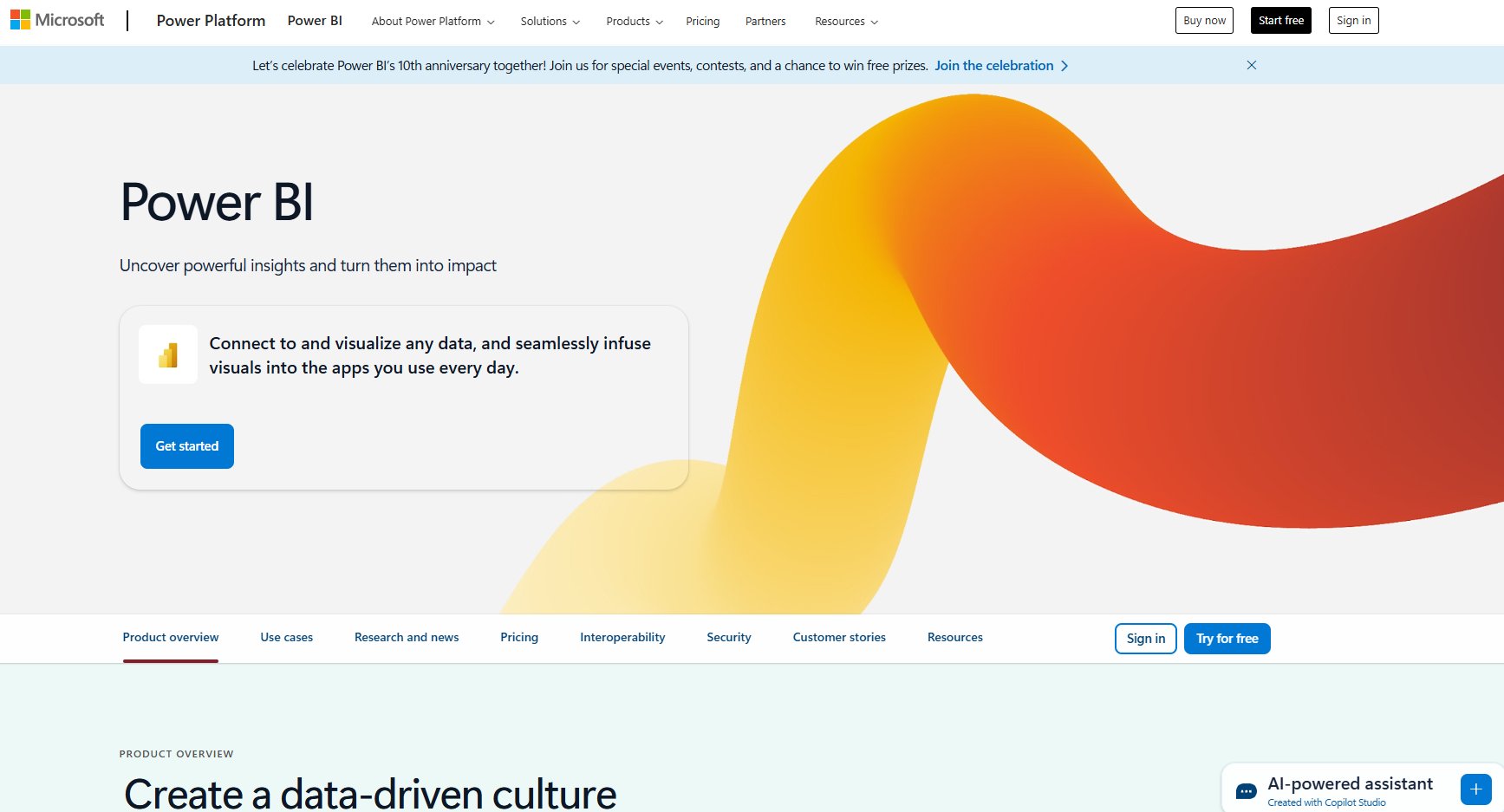Switch to the Use cases tab
This screenshot has height=812, width=1504.
(287, 638)
